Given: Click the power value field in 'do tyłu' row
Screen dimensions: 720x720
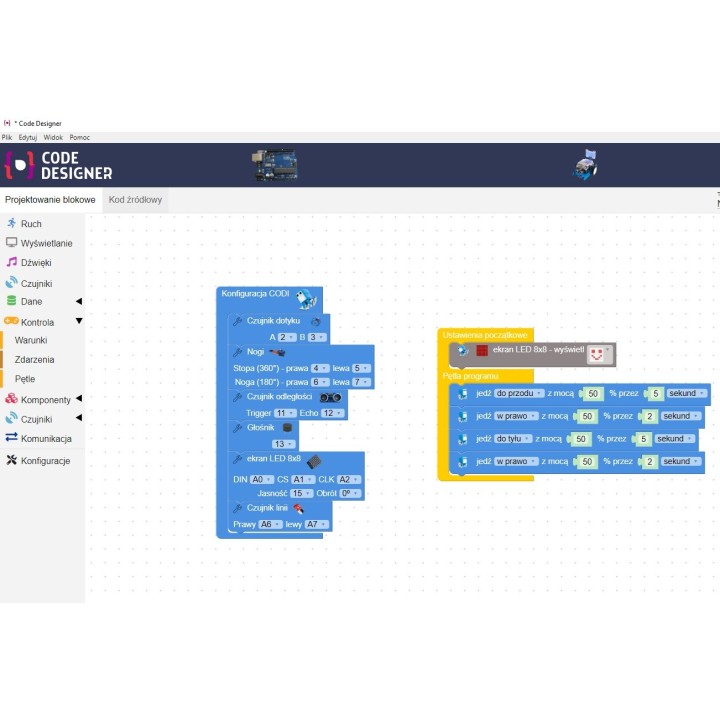Looking at the screenshot, I should pyautogui.click(x=579, y=439).
